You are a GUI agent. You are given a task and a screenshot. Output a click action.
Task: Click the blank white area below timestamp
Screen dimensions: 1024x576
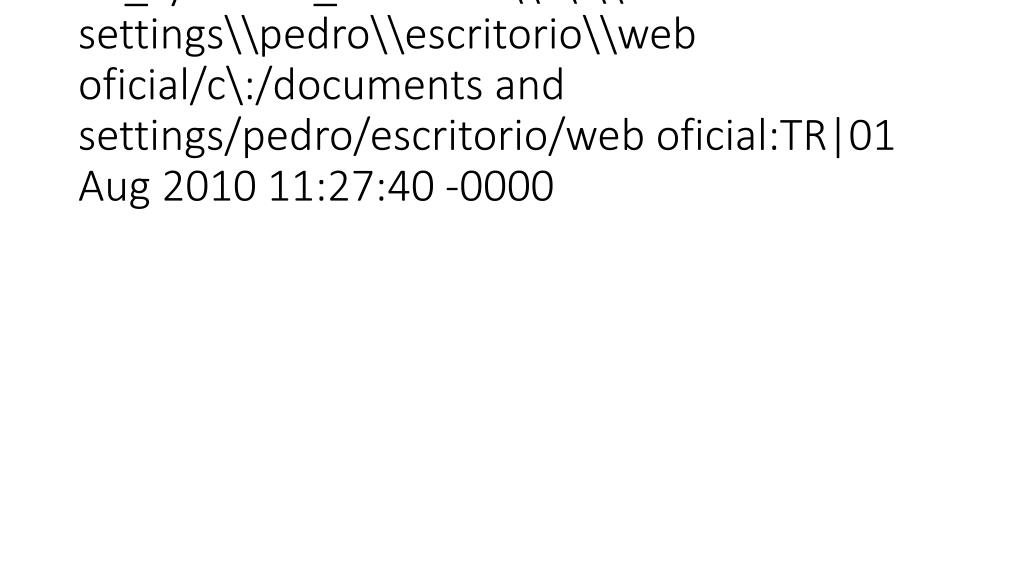tap(512, 392)
